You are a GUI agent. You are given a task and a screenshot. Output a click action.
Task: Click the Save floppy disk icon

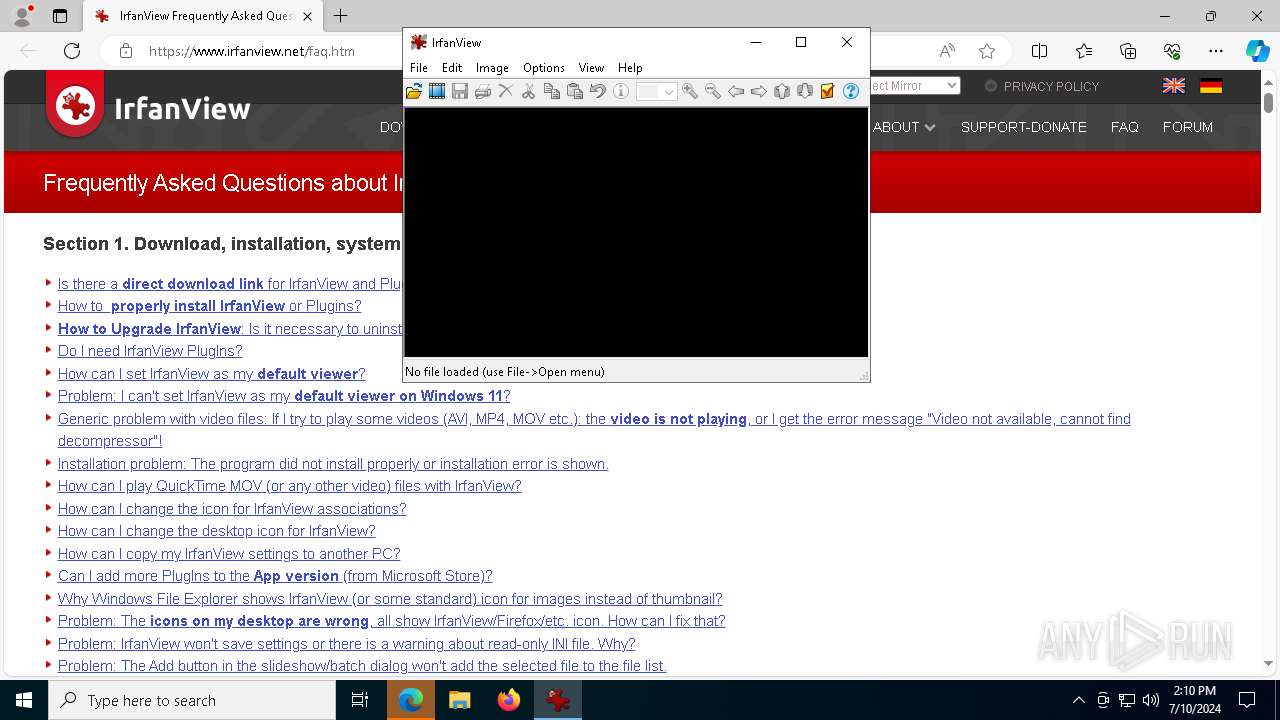[460, 91]
